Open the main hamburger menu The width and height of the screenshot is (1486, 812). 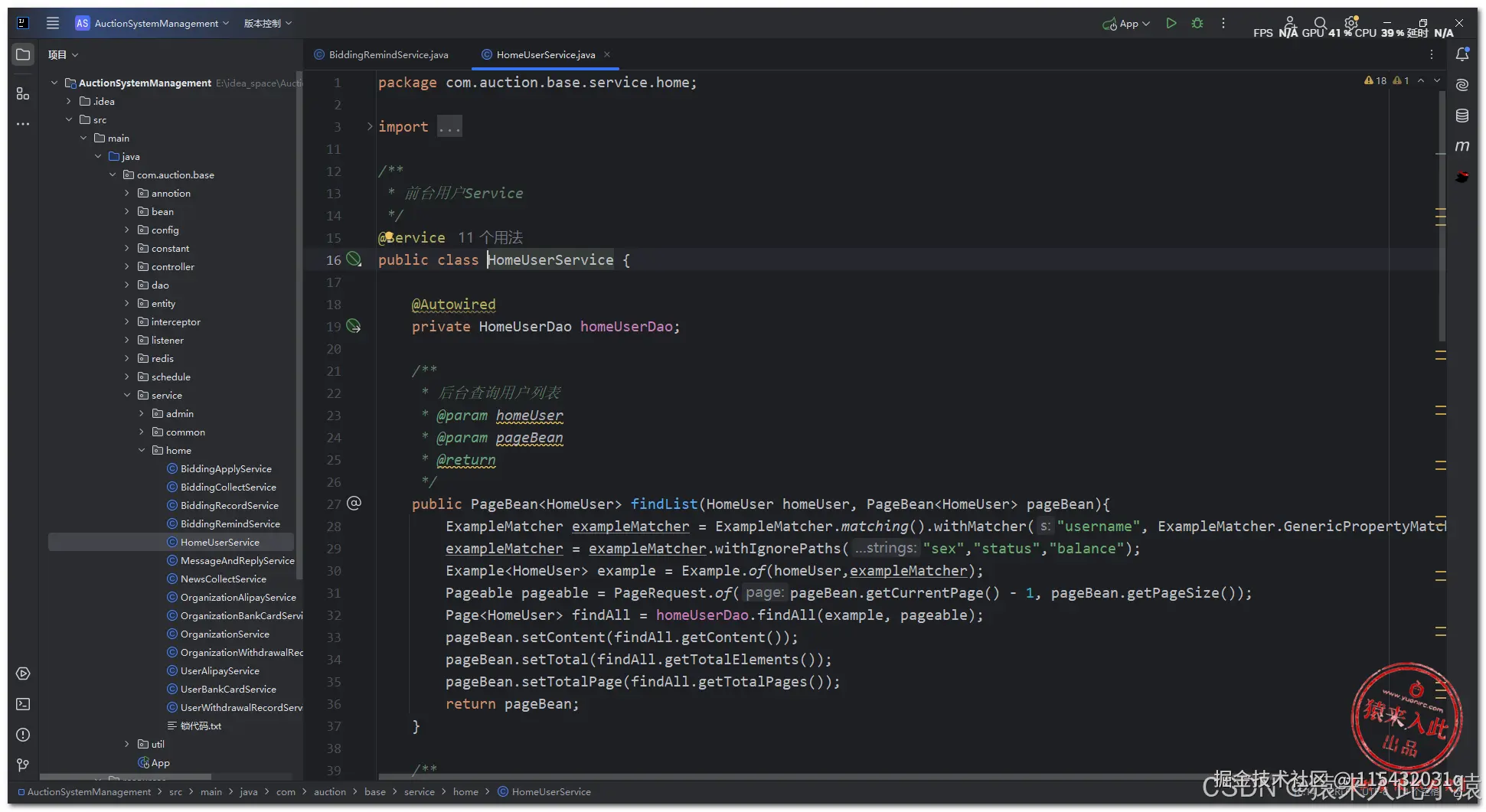coord(52,24)
